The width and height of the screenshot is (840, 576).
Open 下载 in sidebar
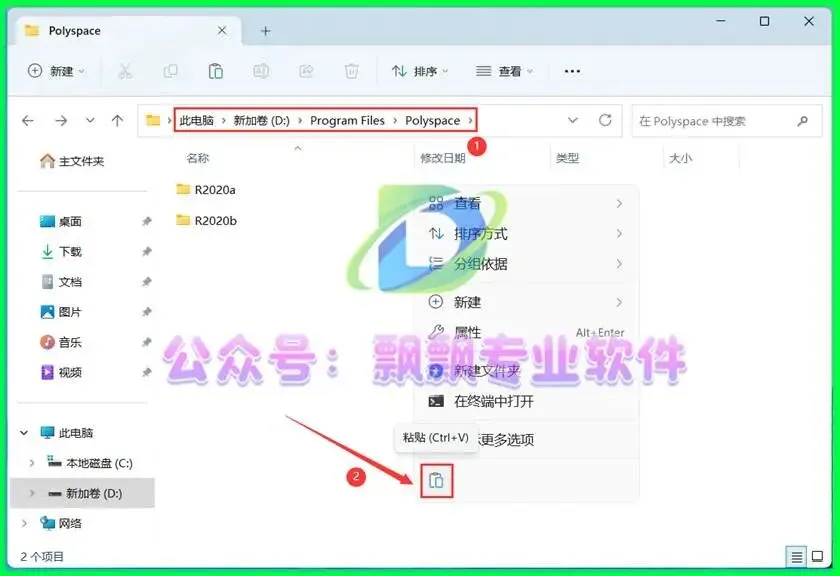61,251
